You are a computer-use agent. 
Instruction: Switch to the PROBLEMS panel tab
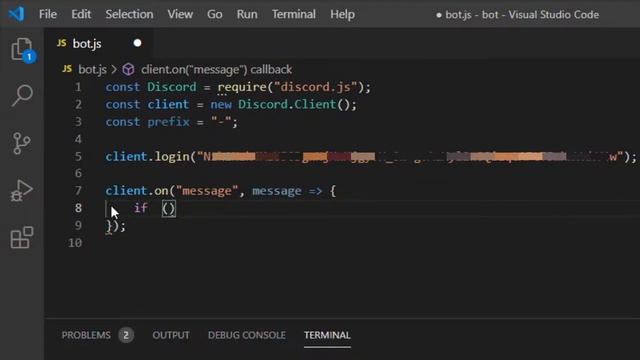coord(86,335)
